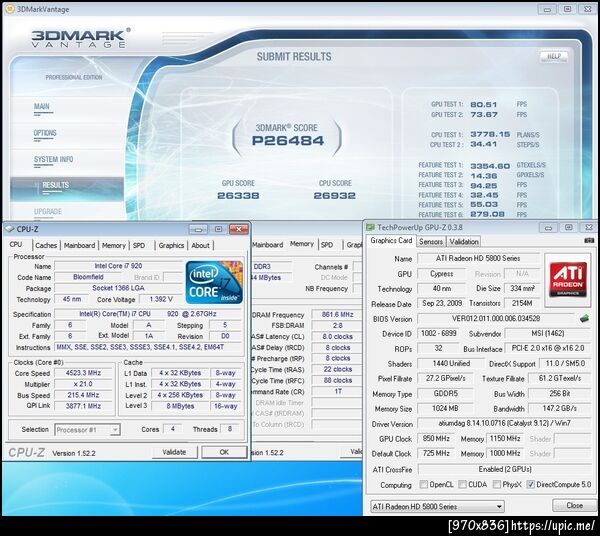The height and width of the screenshot is (536, 600).
Task: Click the GPU-Z title bar icon
Action: (370, 227)
